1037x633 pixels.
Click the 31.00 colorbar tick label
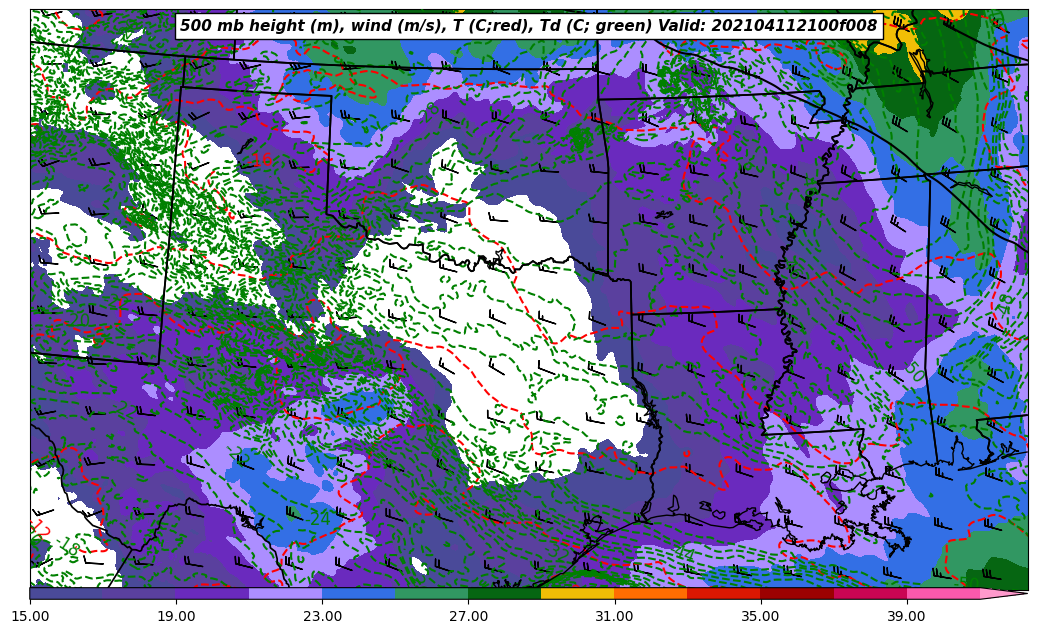click(x=614, y=617)
